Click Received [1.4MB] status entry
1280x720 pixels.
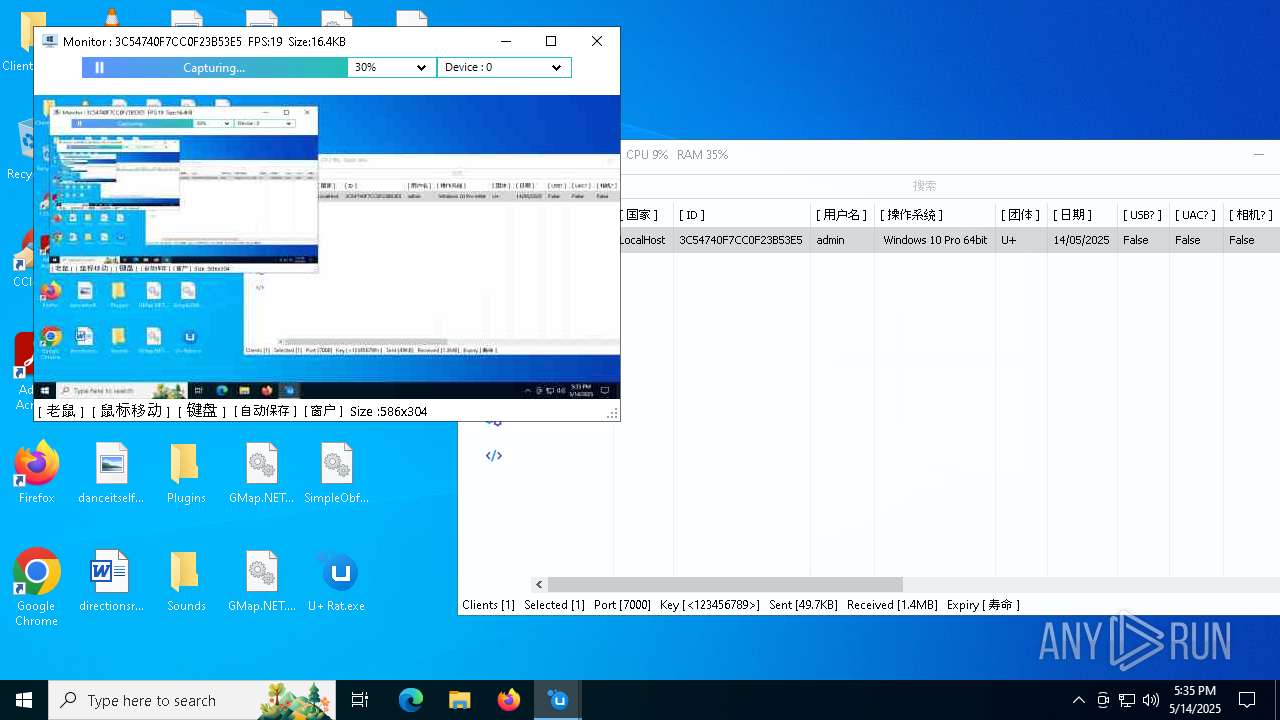892,605
